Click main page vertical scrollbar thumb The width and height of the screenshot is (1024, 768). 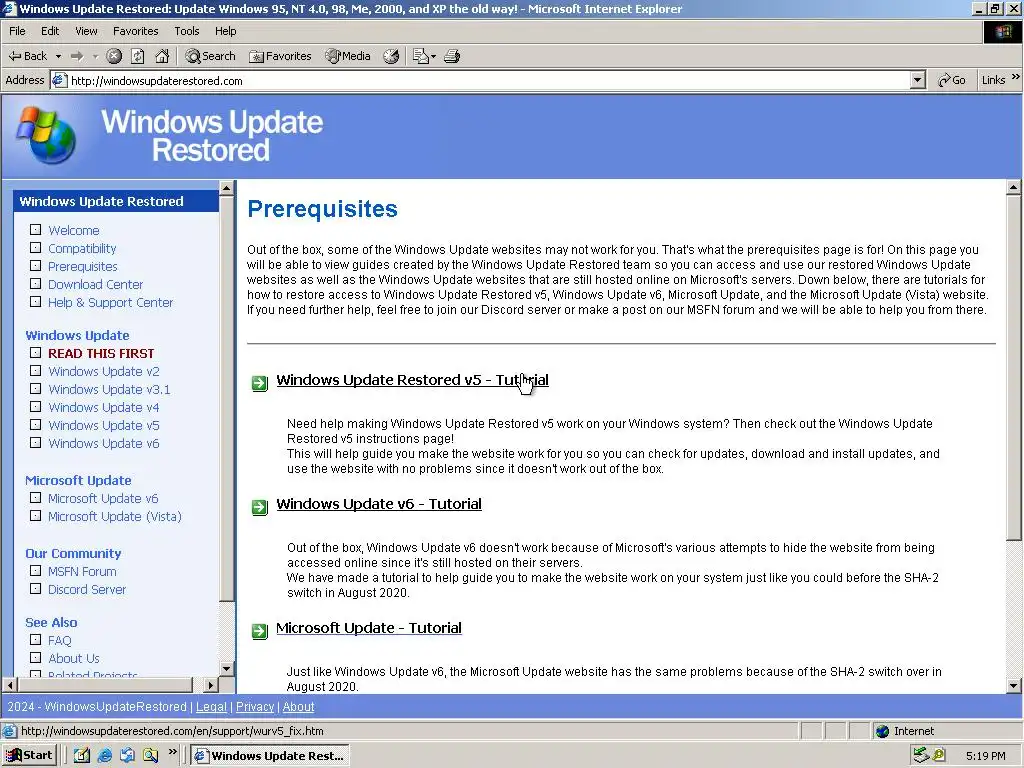(x=1014, y=368)
